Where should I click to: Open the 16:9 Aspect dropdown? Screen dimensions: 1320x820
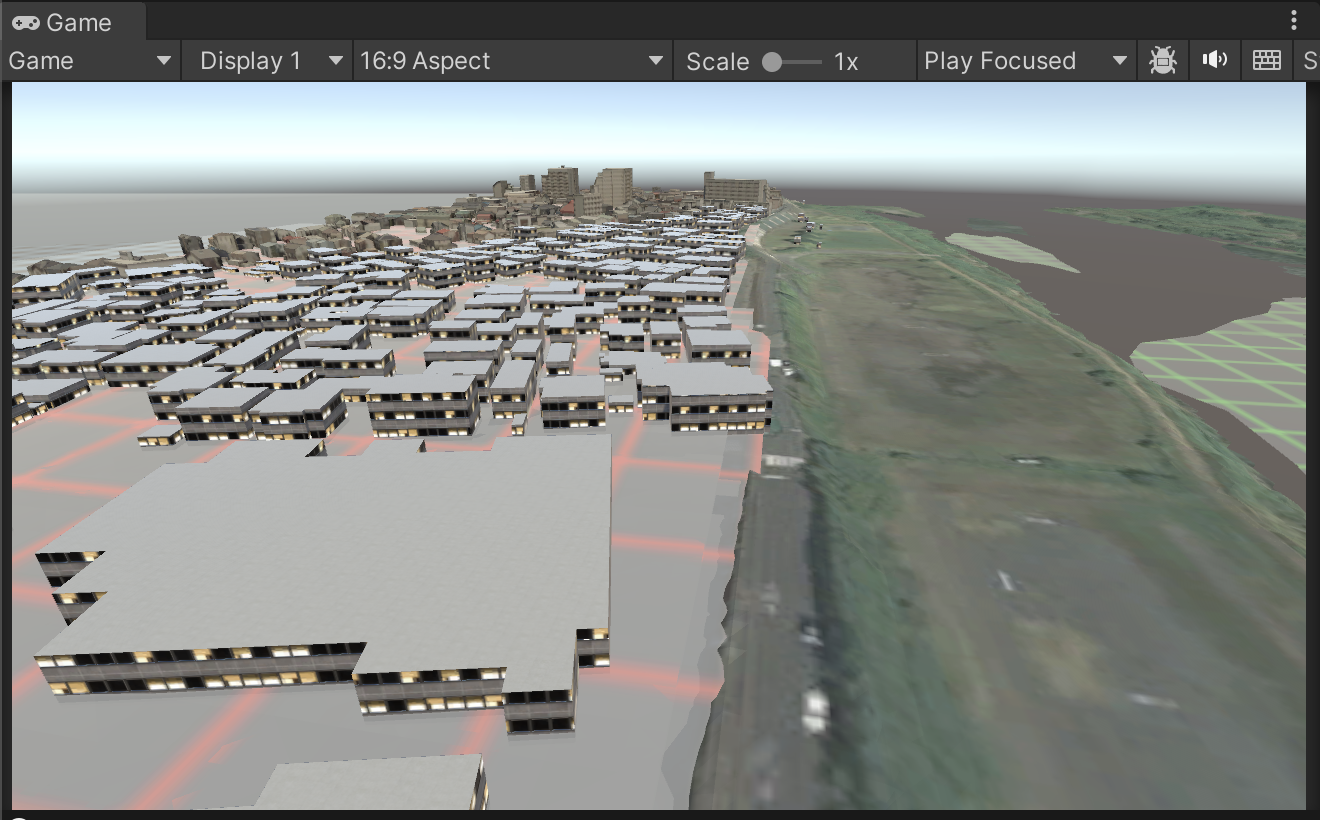(x=512, y=61)
